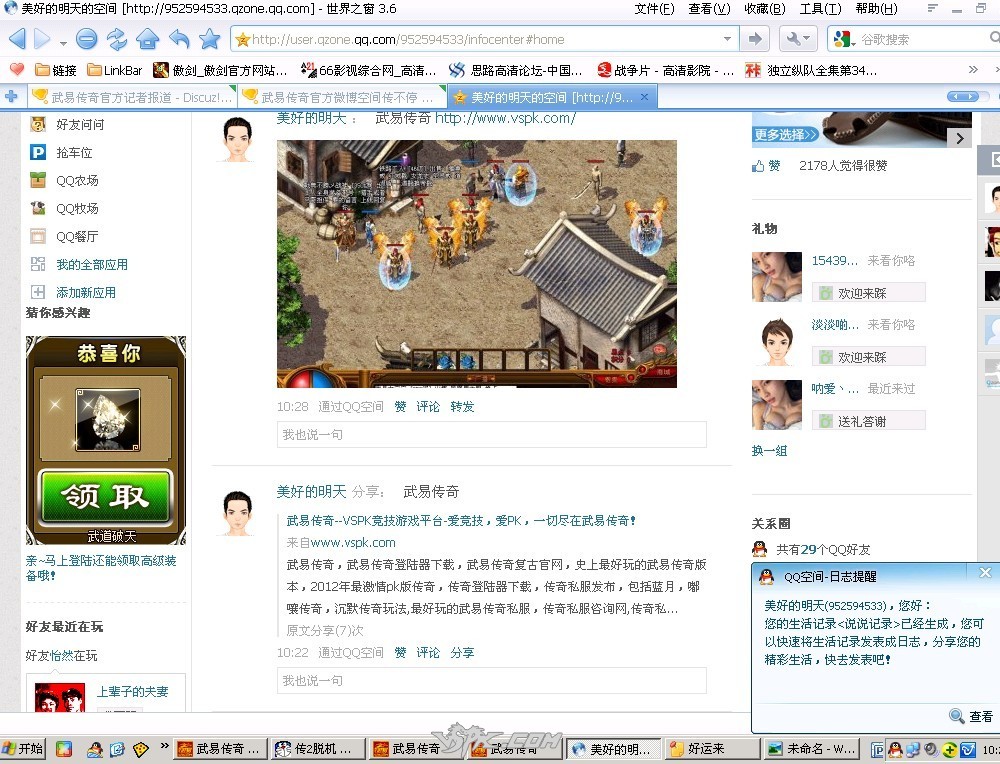
Task: Close the QQ空间-日志提醒 popup
Action: tap(985, 572)
